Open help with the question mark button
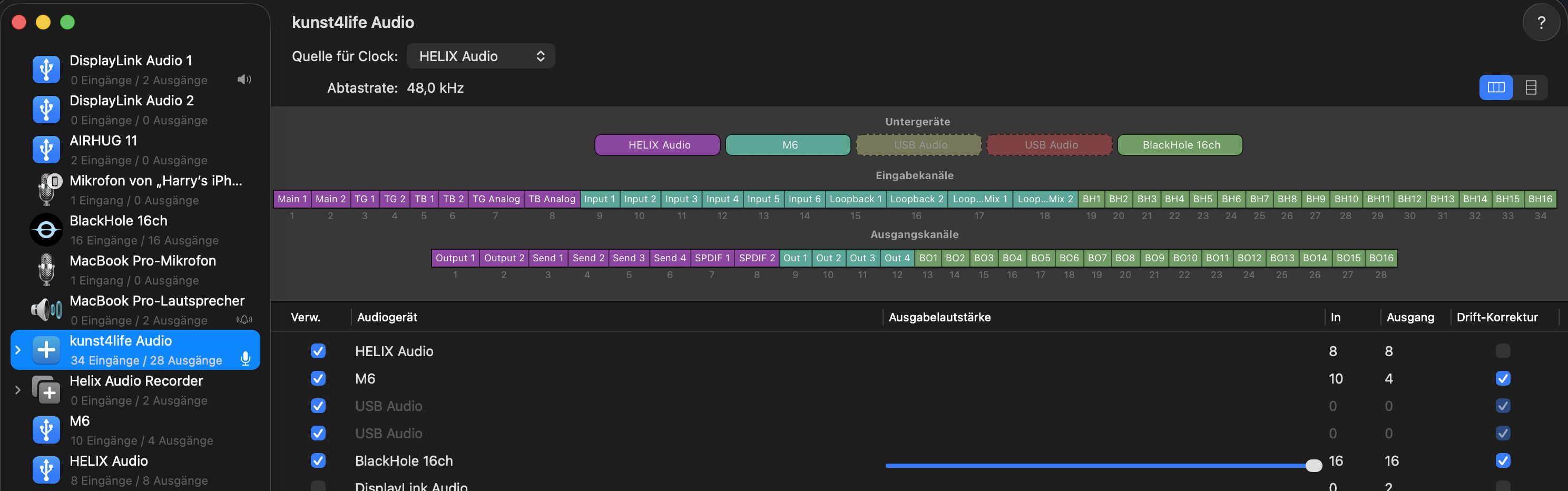The image size is (1568, 491). tap(1541, 23)
